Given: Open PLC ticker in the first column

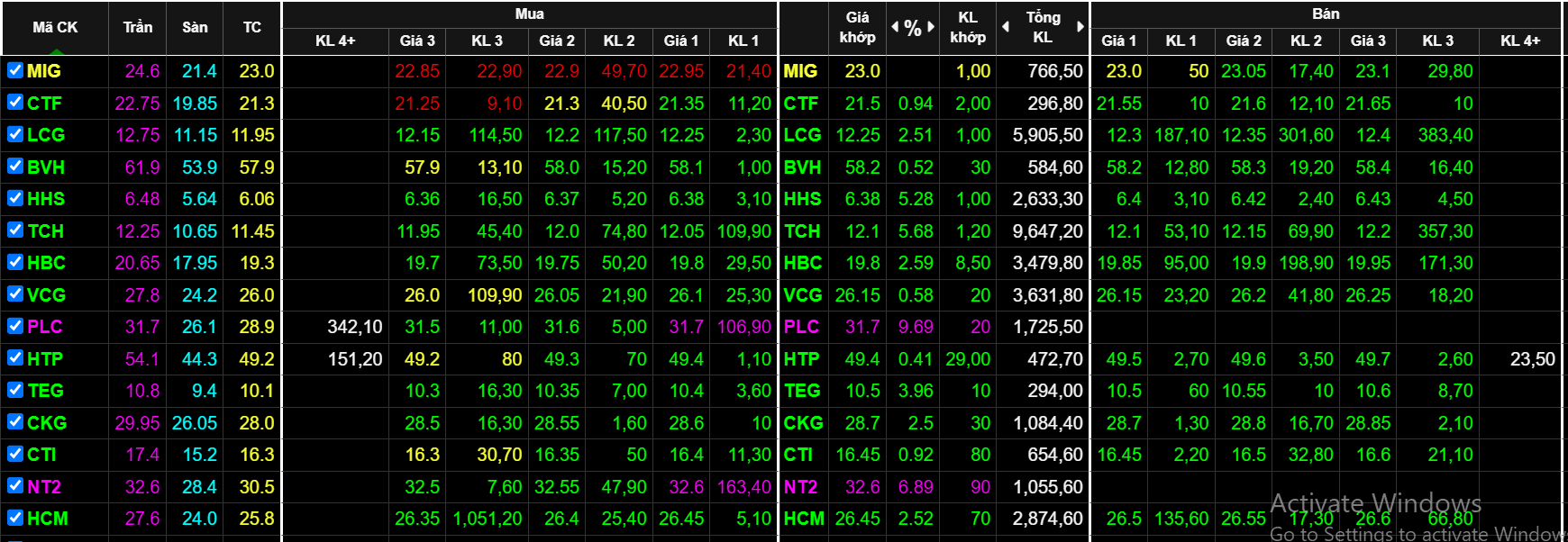Looking at the screenshot, I should point(45,327).
